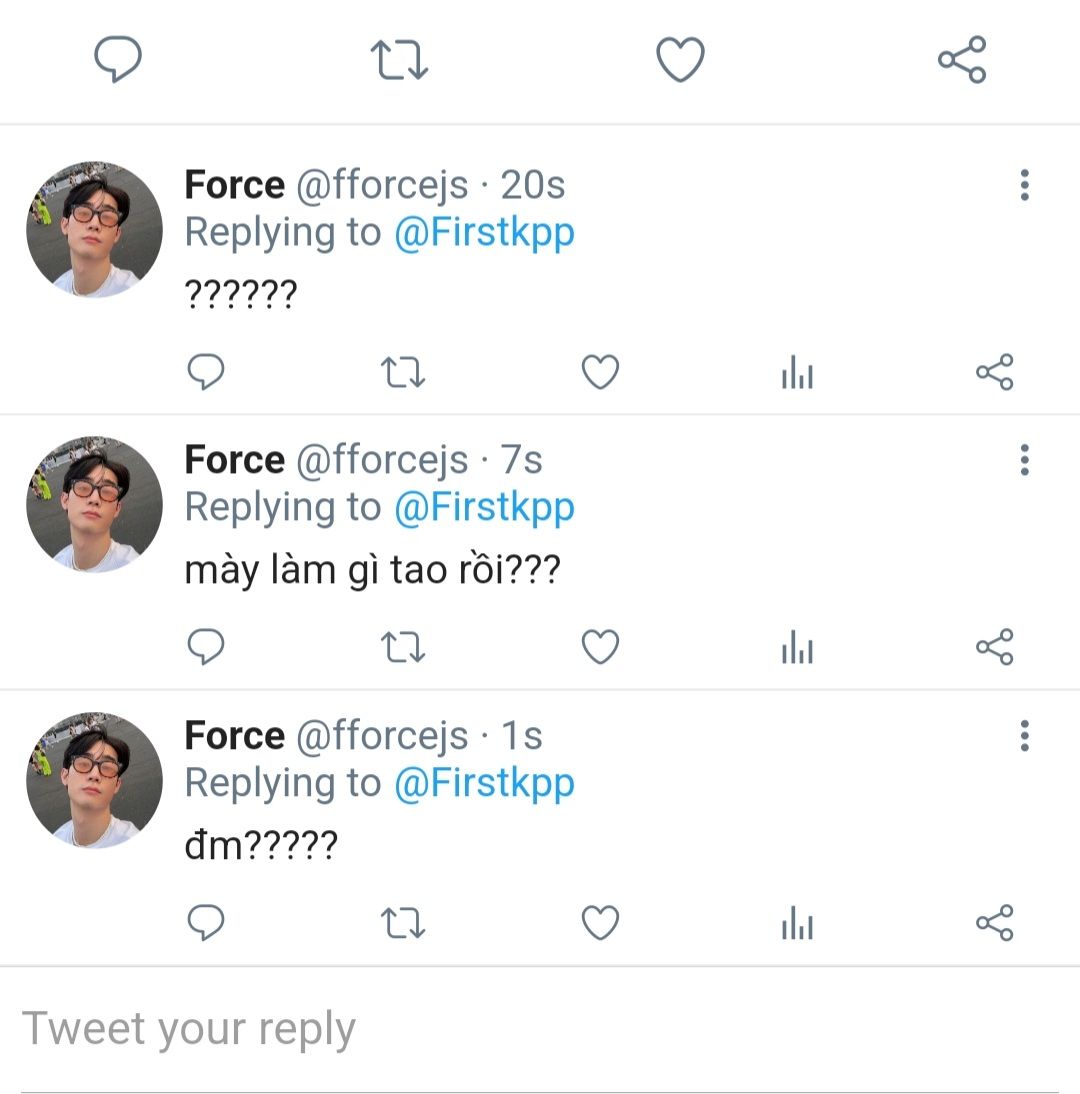1080x1094 pixels.
Task: Open Force's avatar on the 7s tweet
Action: (x=94, y=504)
